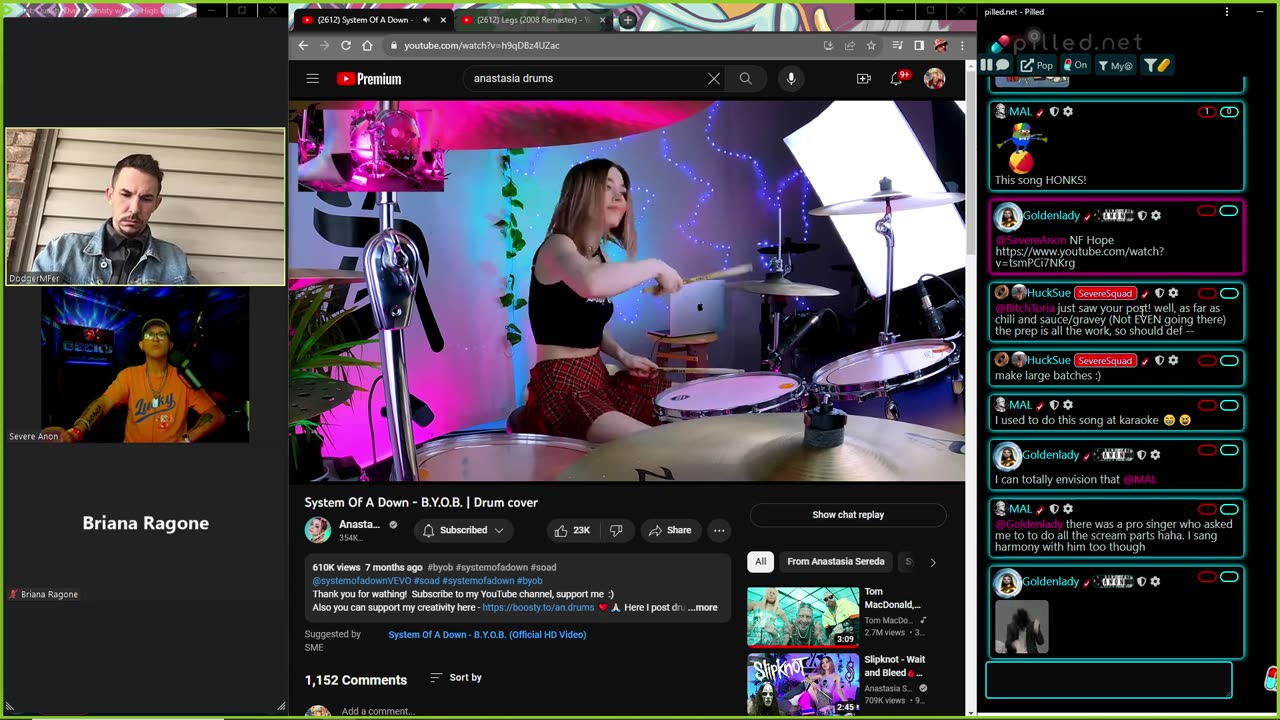
Task: Open a new browser tab
Action: pyautogui.click(x=627, y=20)
